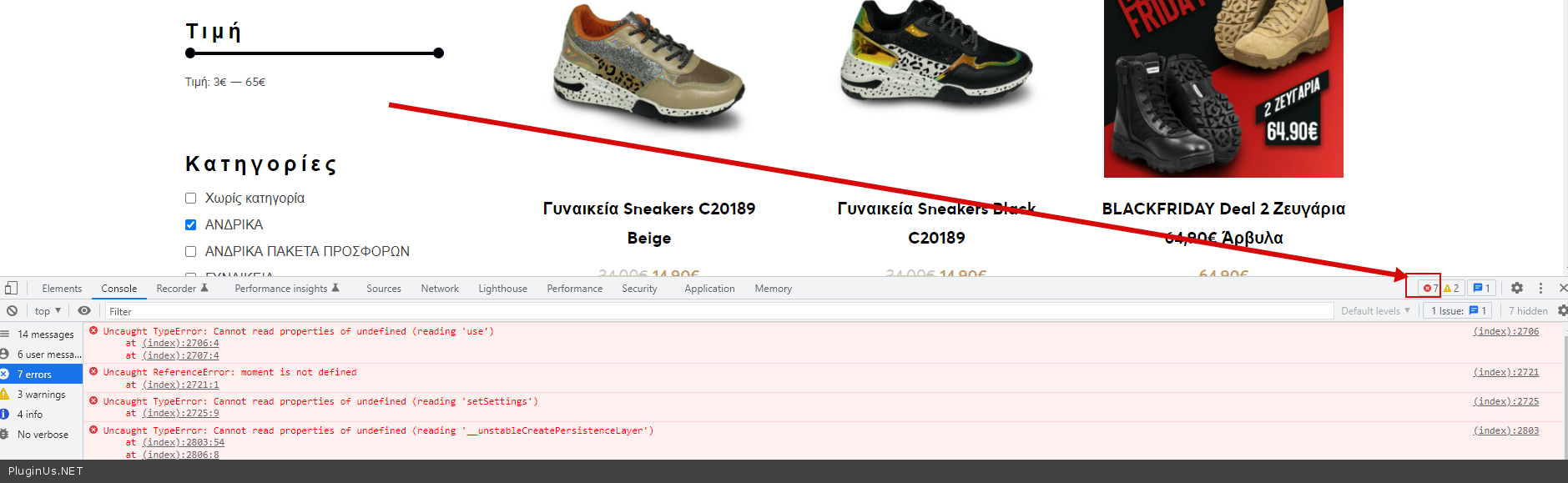Expand the Default levels dropdown
The height and width of the screenshot is (483, 1568).
pyautogui.click(x=1375, y=310)
